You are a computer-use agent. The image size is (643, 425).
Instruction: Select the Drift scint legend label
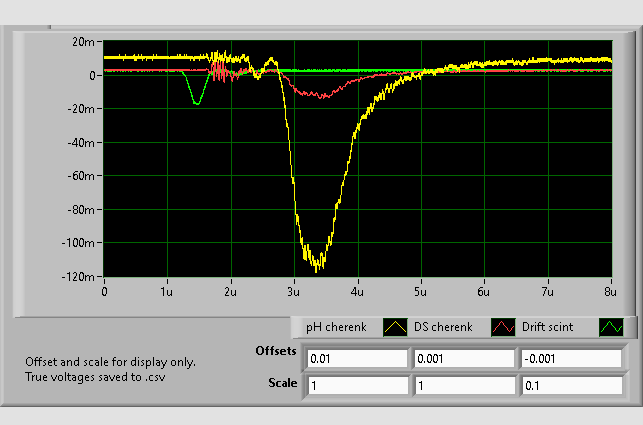pyautogui.click(x=549, y=327)
